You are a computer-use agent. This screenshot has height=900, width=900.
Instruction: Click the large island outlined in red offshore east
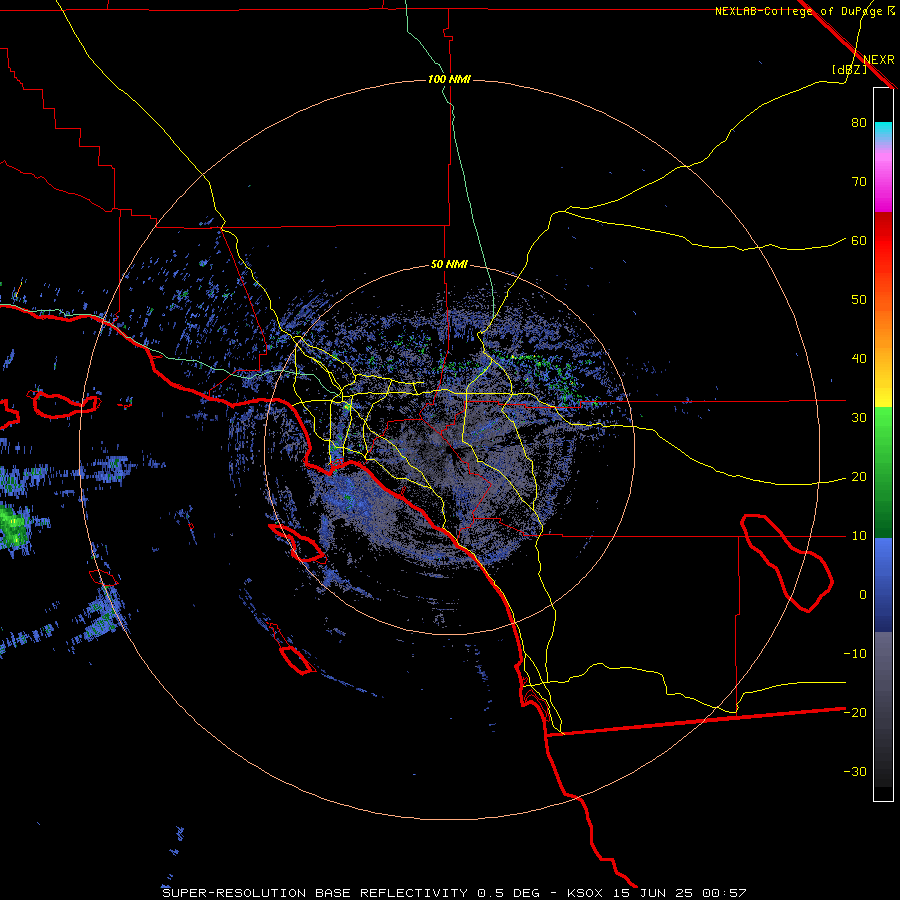[x=788, y=563]
